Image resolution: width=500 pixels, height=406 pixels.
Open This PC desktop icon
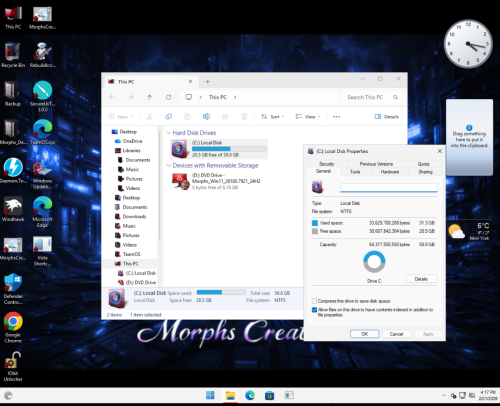point(13,17)
